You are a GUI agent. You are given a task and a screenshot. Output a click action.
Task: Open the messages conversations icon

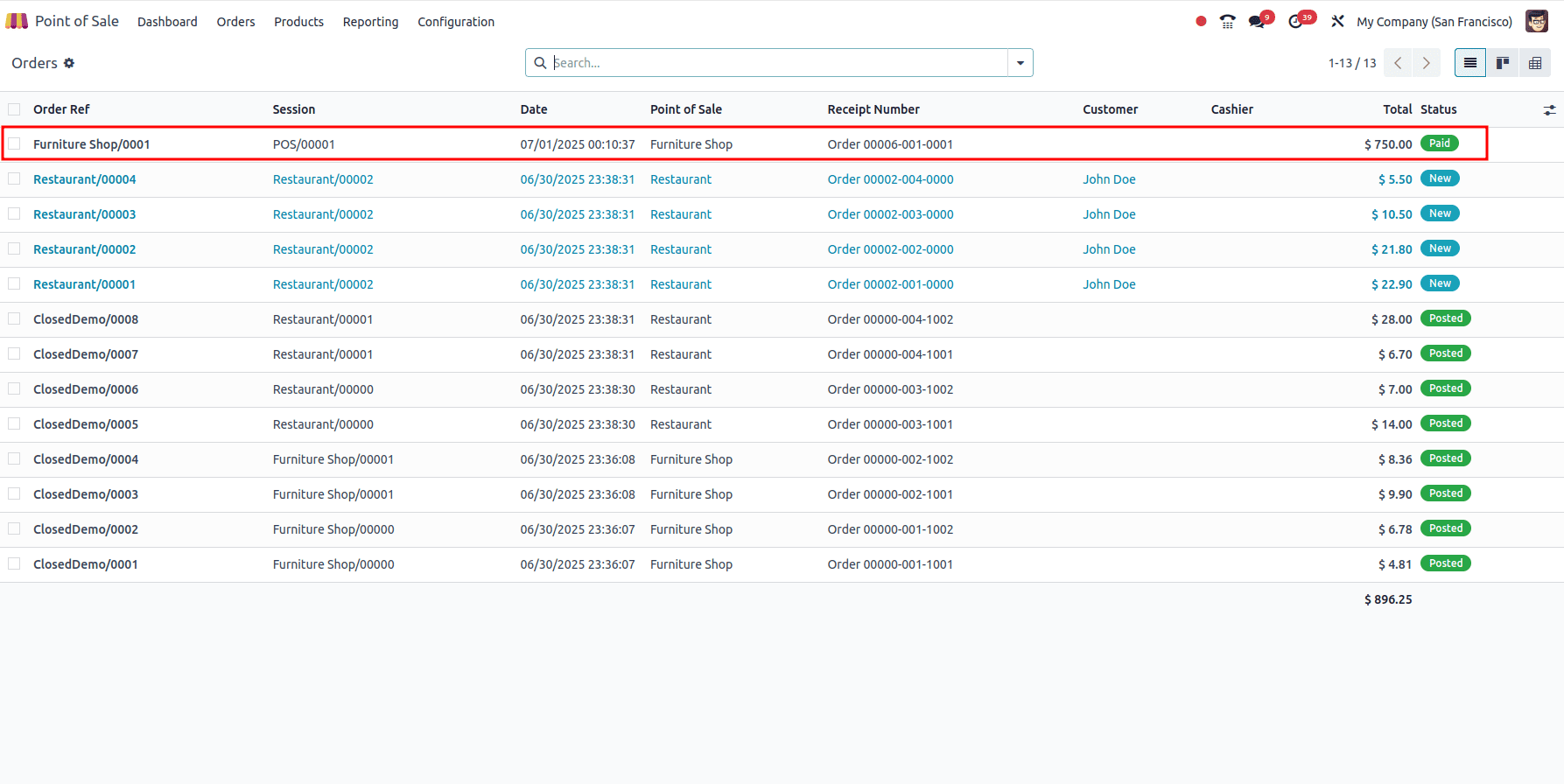[1258, 21]
